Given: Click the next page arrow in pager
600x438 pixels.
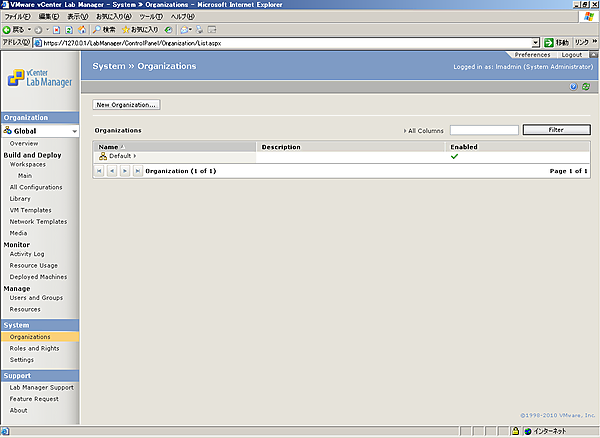Looking at the screenshot, I should pyautogui.click(x=124, y=171).
